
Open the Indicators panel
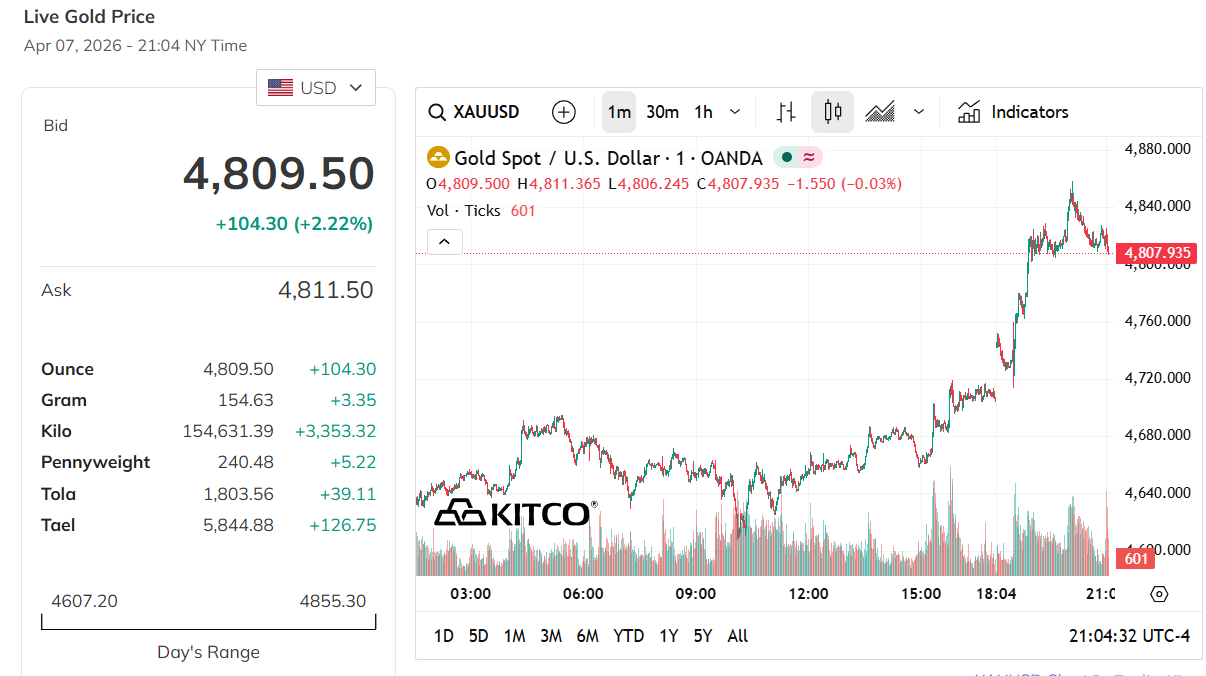(1013, 112)
